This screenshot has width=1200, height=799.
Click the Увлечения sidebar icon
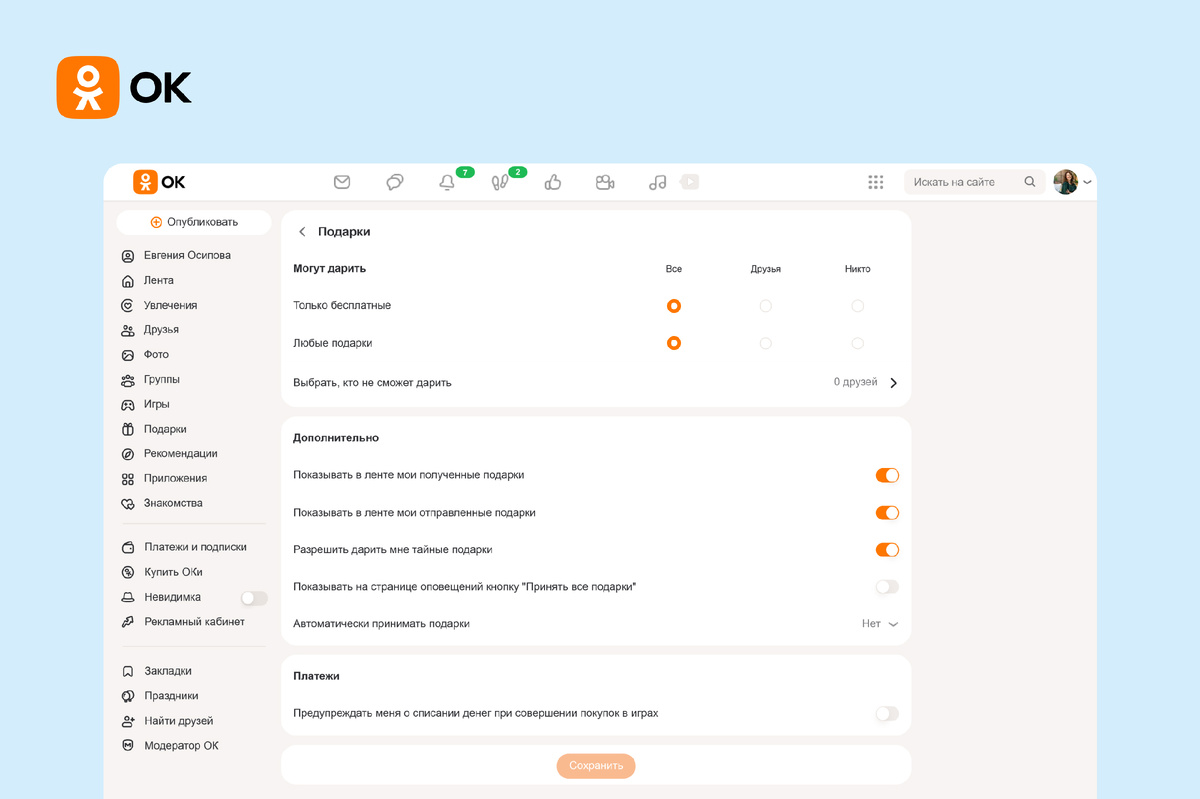tap(127, 305)
